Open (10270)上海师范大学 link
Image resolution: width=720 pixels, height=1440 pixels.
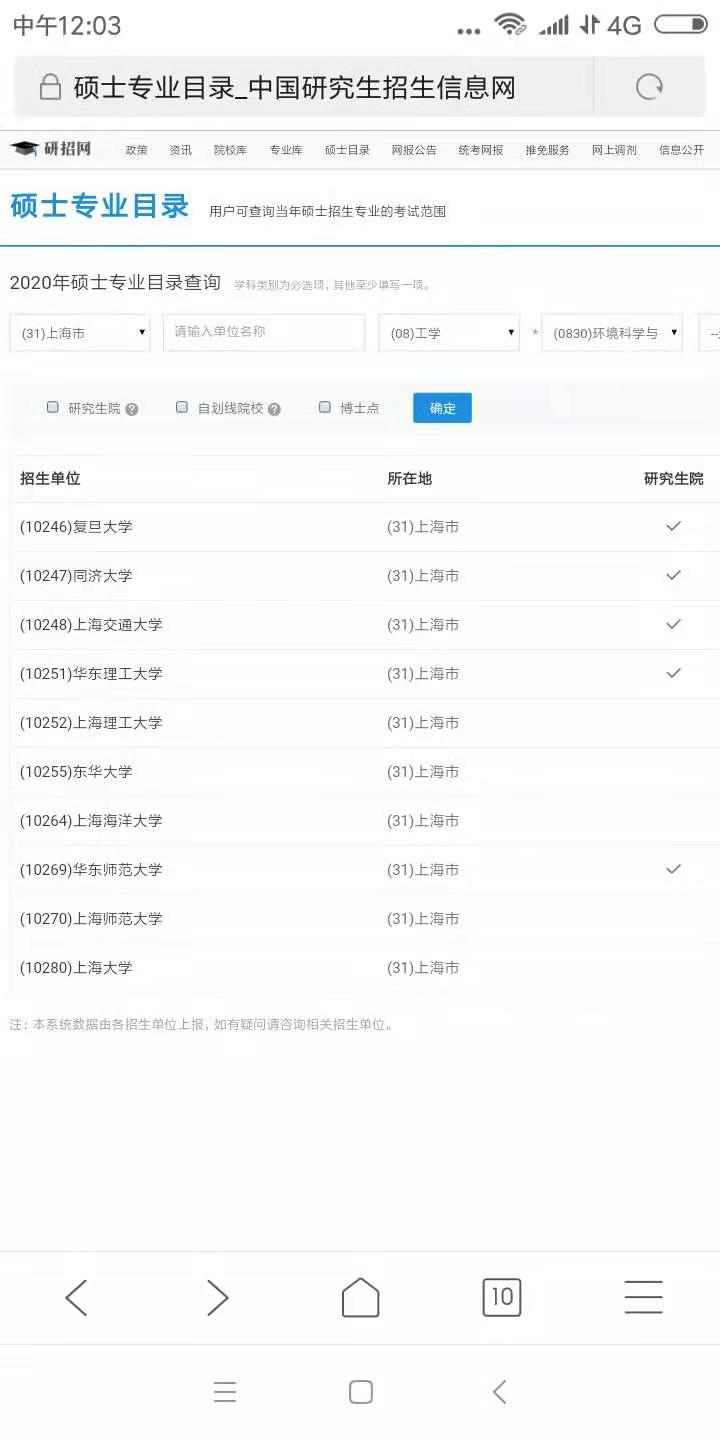pos(91,919)
